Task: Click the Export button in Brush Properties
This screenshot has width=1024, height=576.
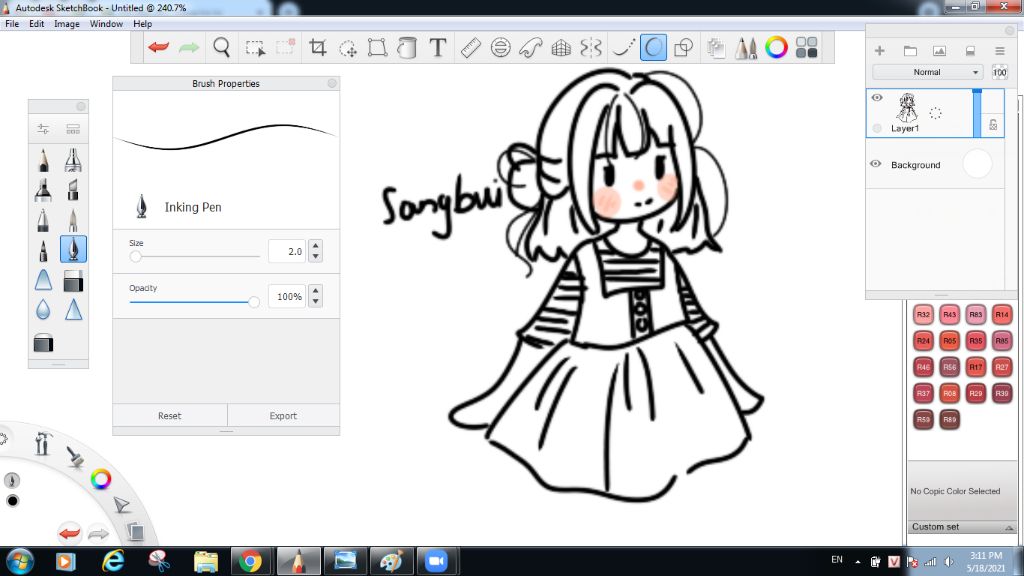Action: (x=283, y=415)
